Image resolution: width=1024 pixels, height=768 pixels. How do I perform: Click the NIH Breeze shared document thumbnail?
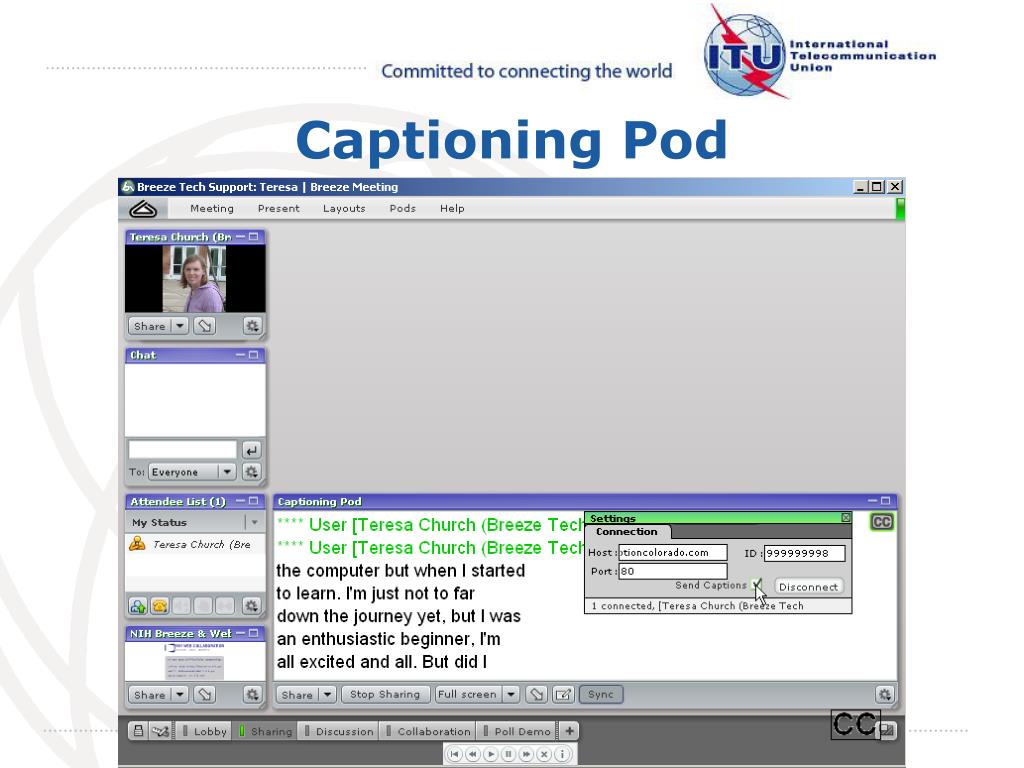(195, 660)
